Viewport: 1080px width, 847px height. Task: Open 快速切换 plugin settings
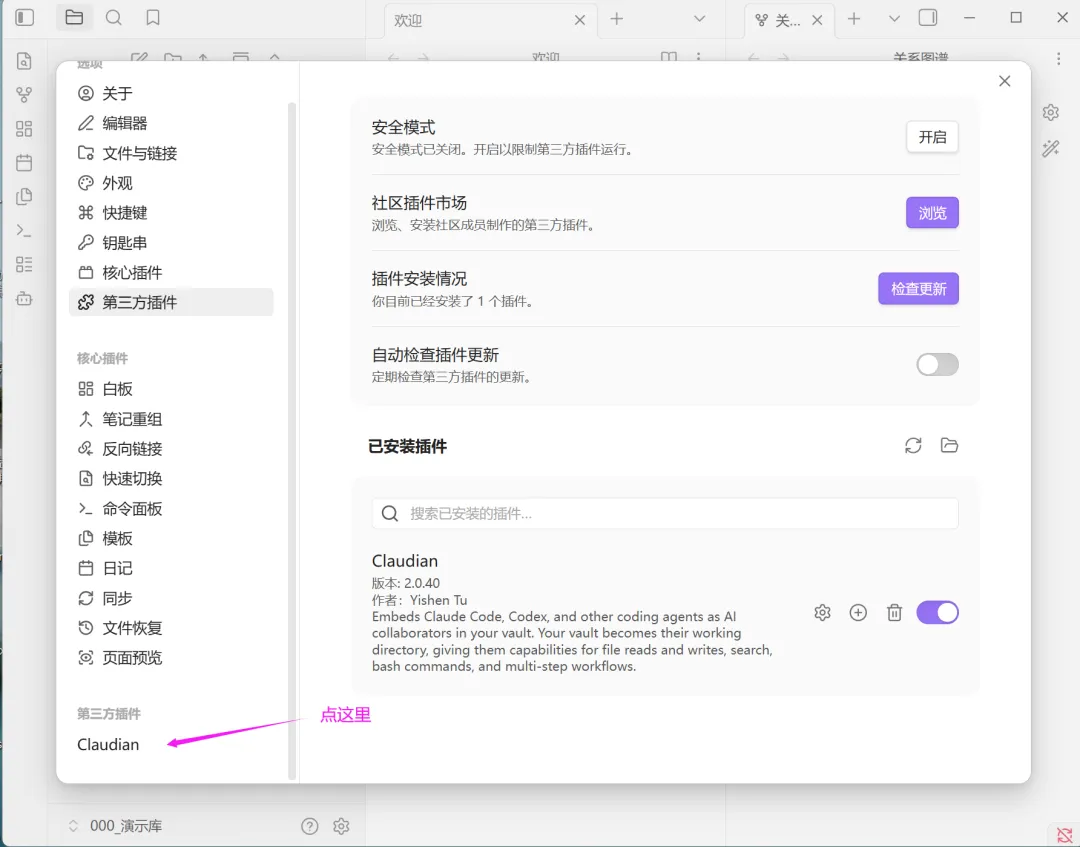[172, 479]
